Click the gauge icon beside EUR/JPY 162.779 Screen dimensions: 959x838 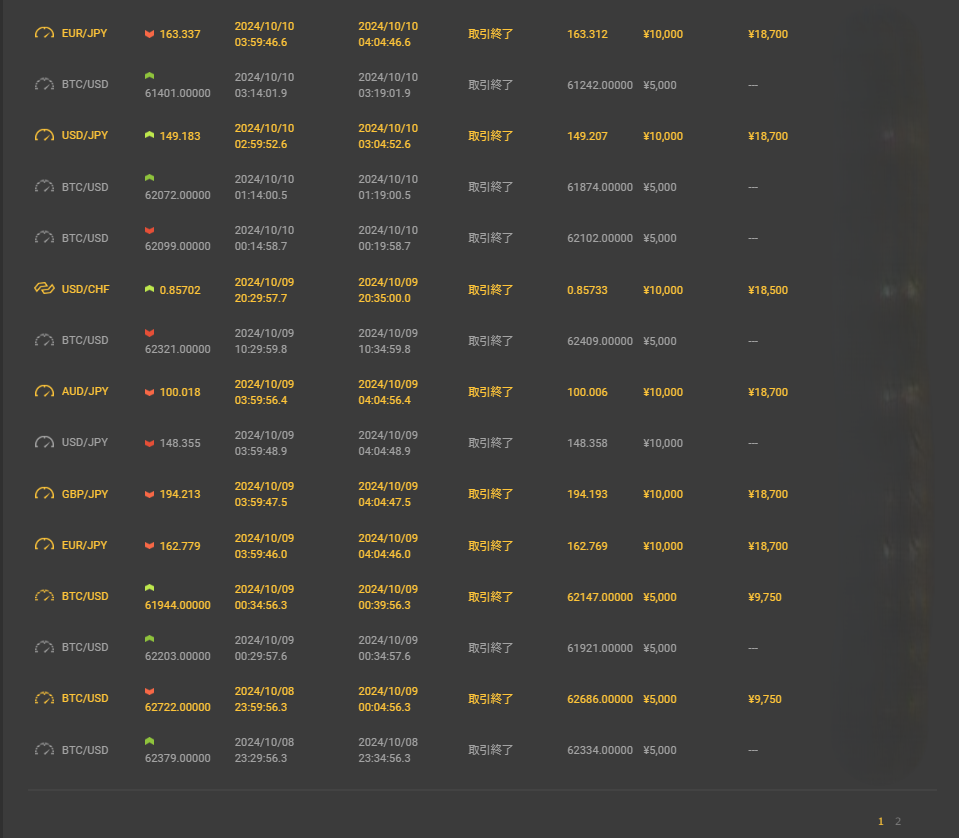(44, 544)
